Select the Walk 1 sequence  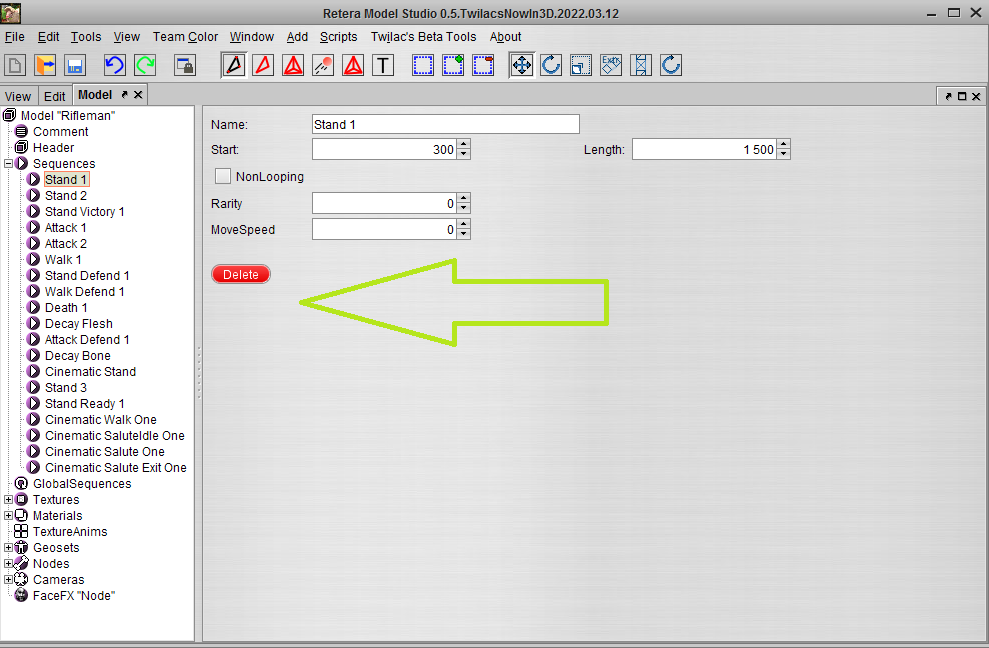63,259
